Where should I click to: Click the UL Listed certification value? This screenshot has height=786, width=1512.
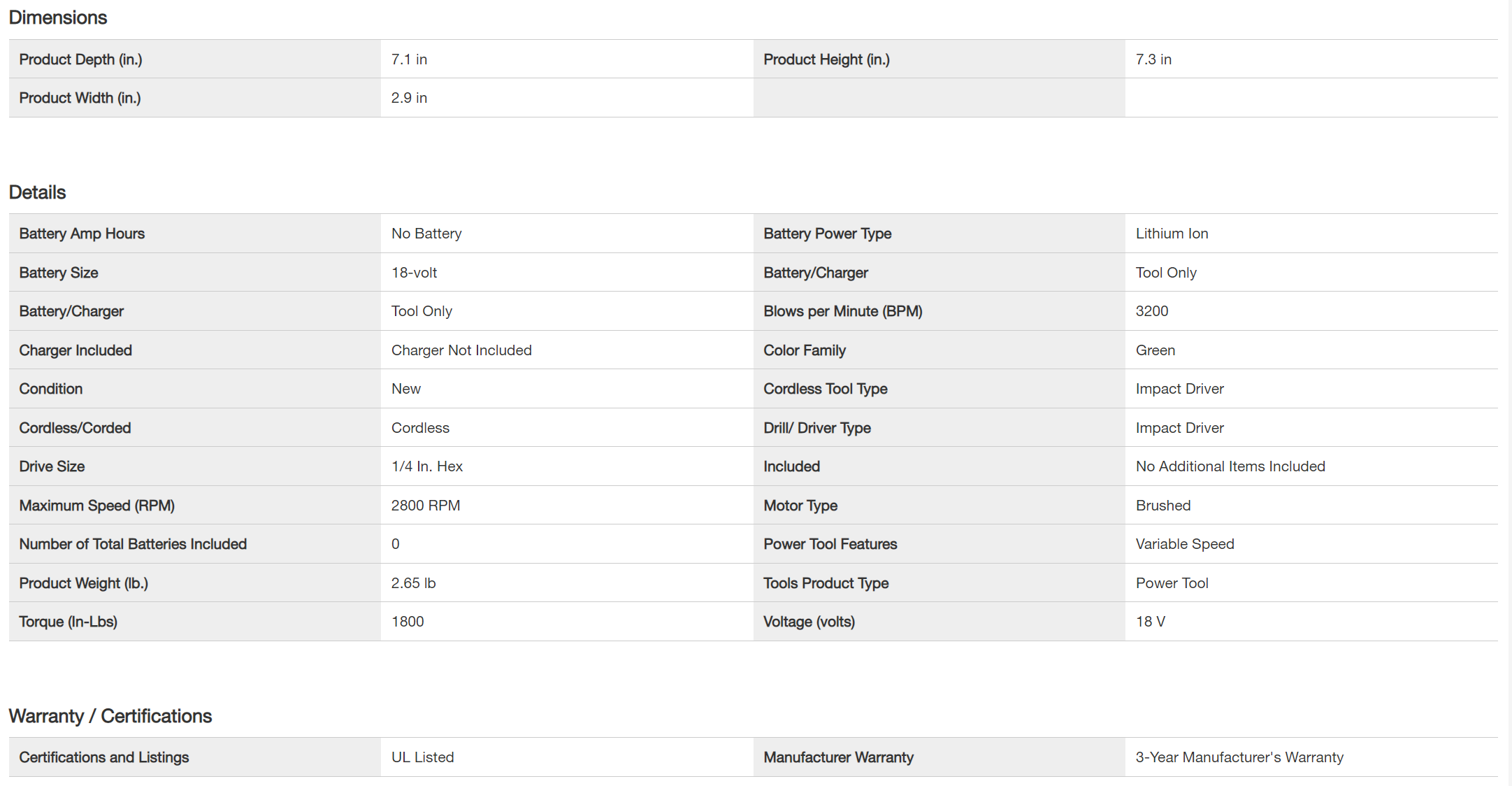[x=422, y=757]
